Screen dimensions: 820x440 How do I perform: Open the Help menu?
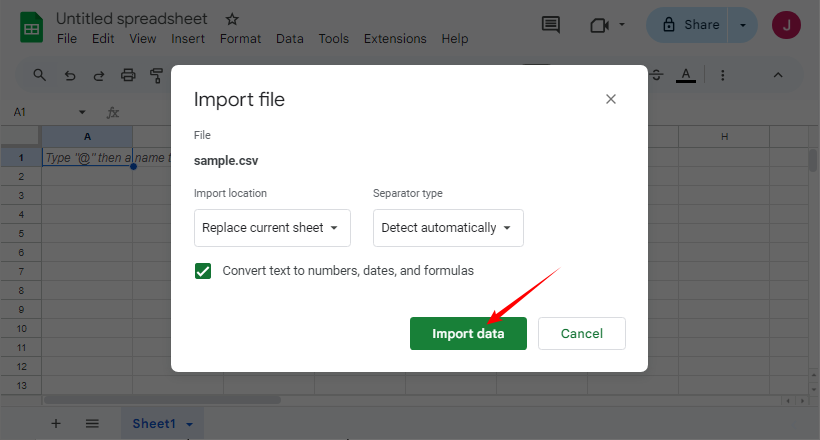[454, 39]
